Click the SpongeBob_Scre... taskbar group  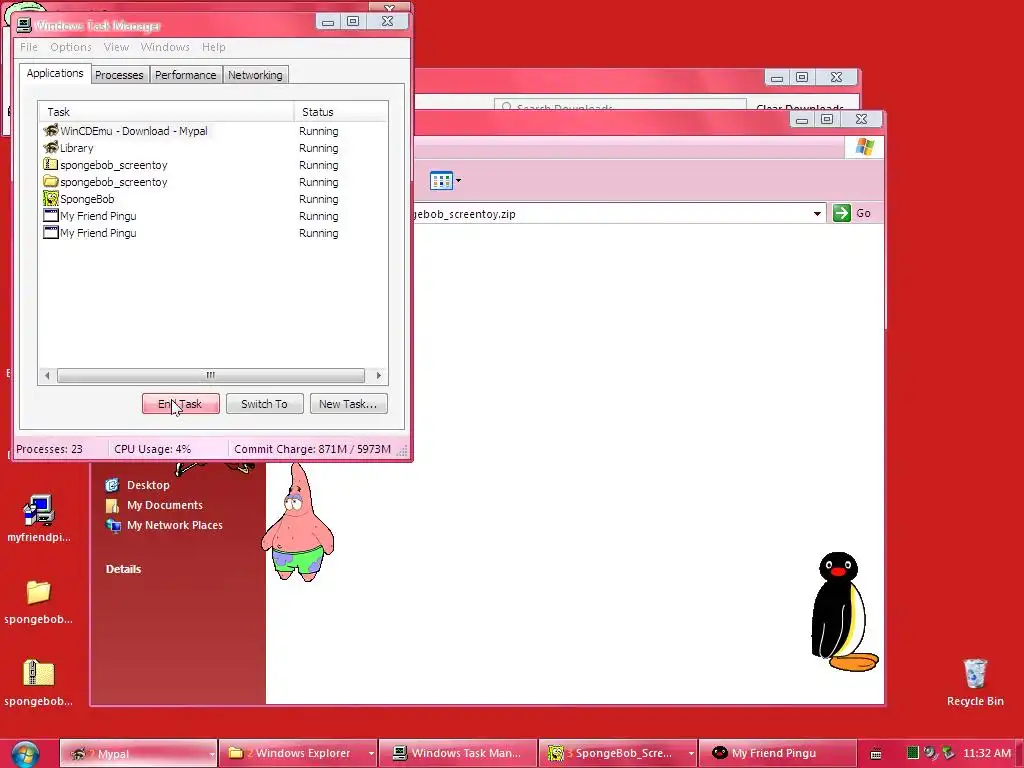coord(617,753)
